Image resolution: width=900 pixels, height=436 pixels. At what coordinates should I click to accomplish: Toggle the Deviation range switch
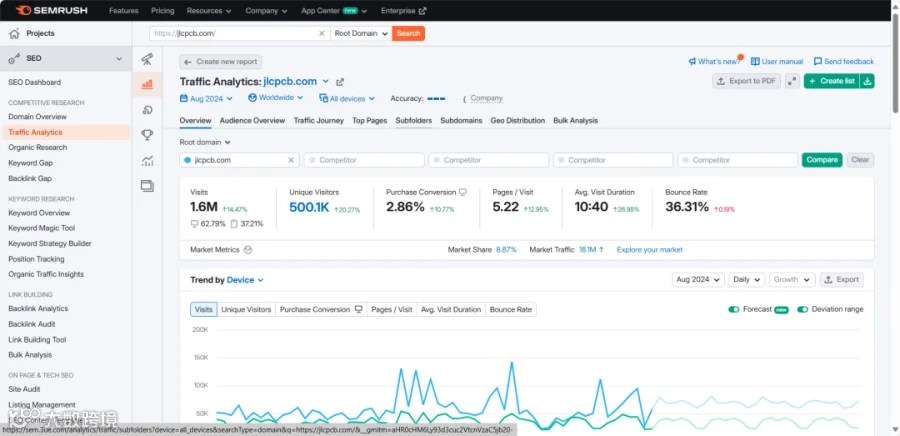pyautogui.click(x=802, y=309)
